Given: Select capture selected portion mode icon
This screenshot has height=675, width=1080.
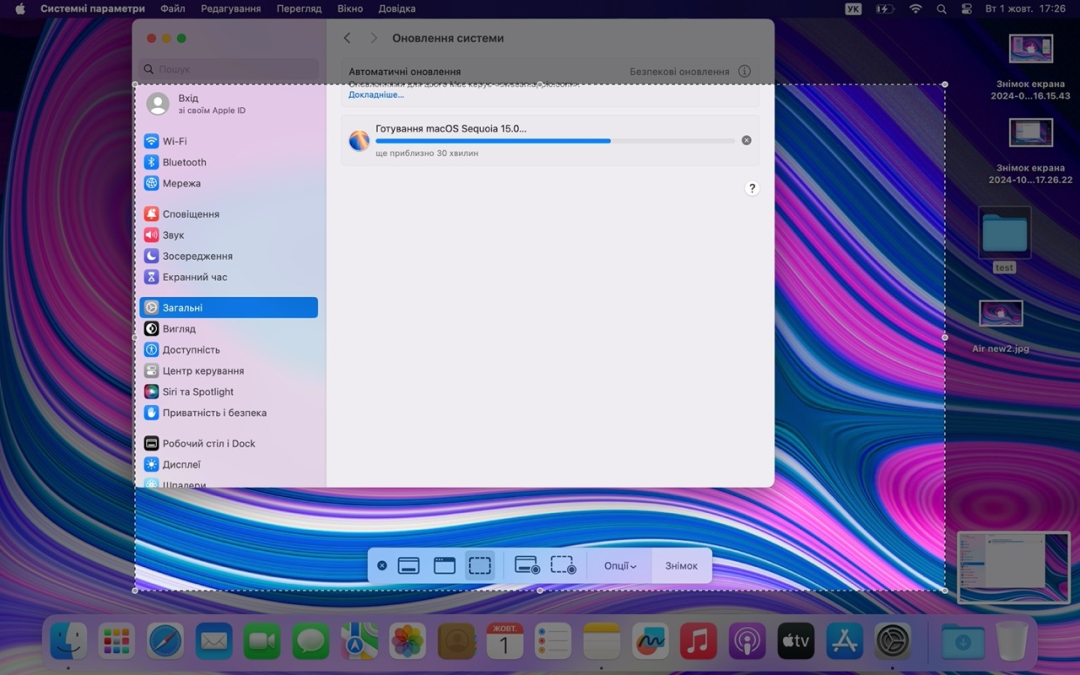Looking at the screenshot, I should [480, 565].
